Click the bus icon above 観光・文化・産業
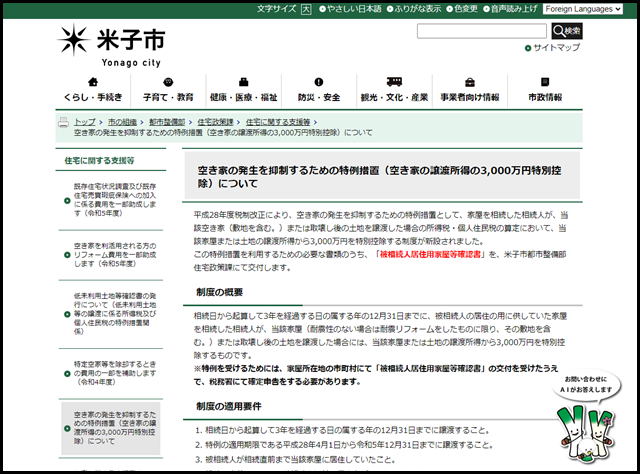 pos(394,82)
